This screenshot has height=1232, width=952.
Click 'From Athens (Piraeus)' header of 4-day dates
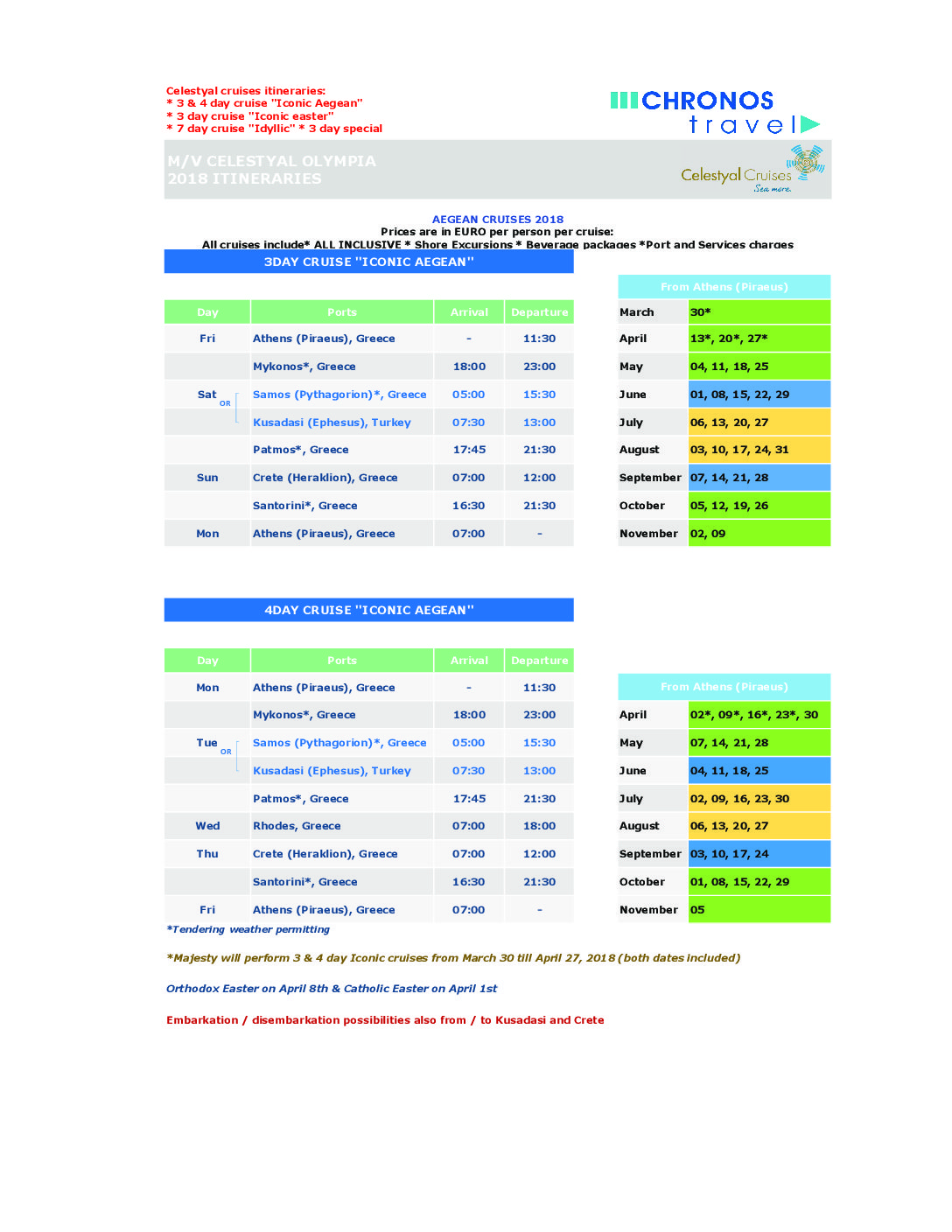click(724, 687)
